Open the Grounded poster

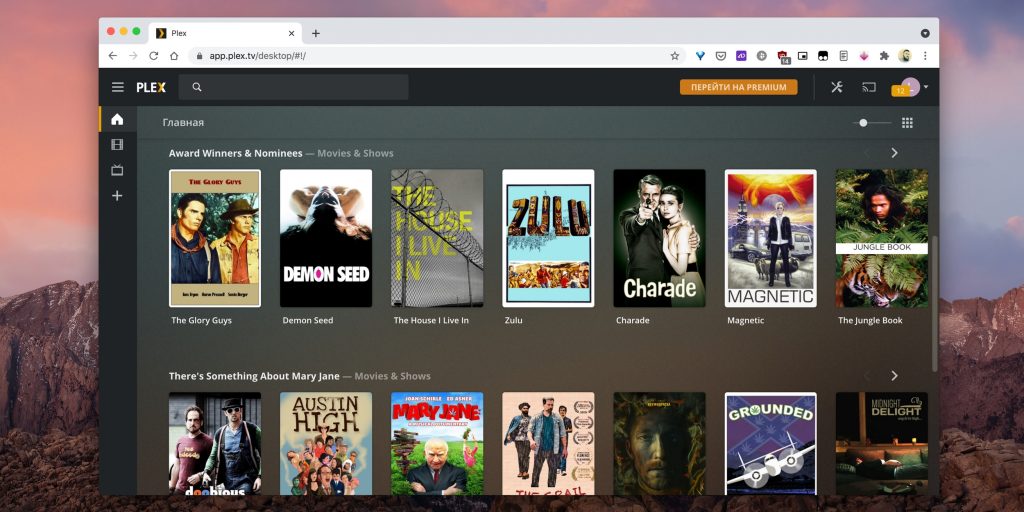point(771,443)
